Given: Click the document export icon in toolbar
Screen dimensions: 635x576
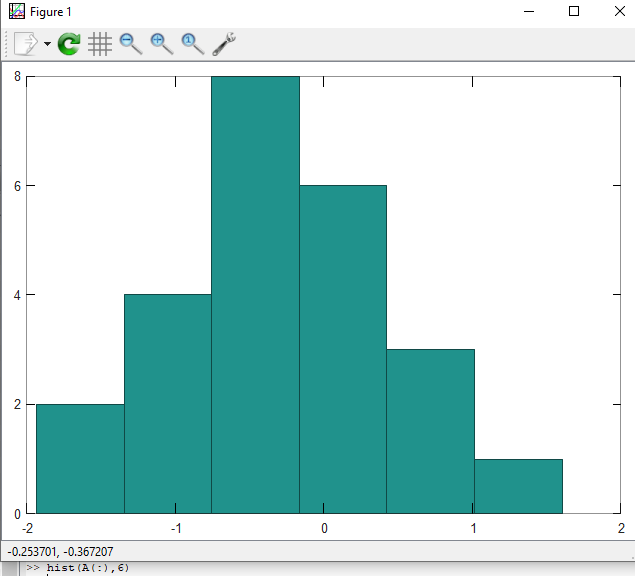Looking at the screenshot, I should 26,44.
